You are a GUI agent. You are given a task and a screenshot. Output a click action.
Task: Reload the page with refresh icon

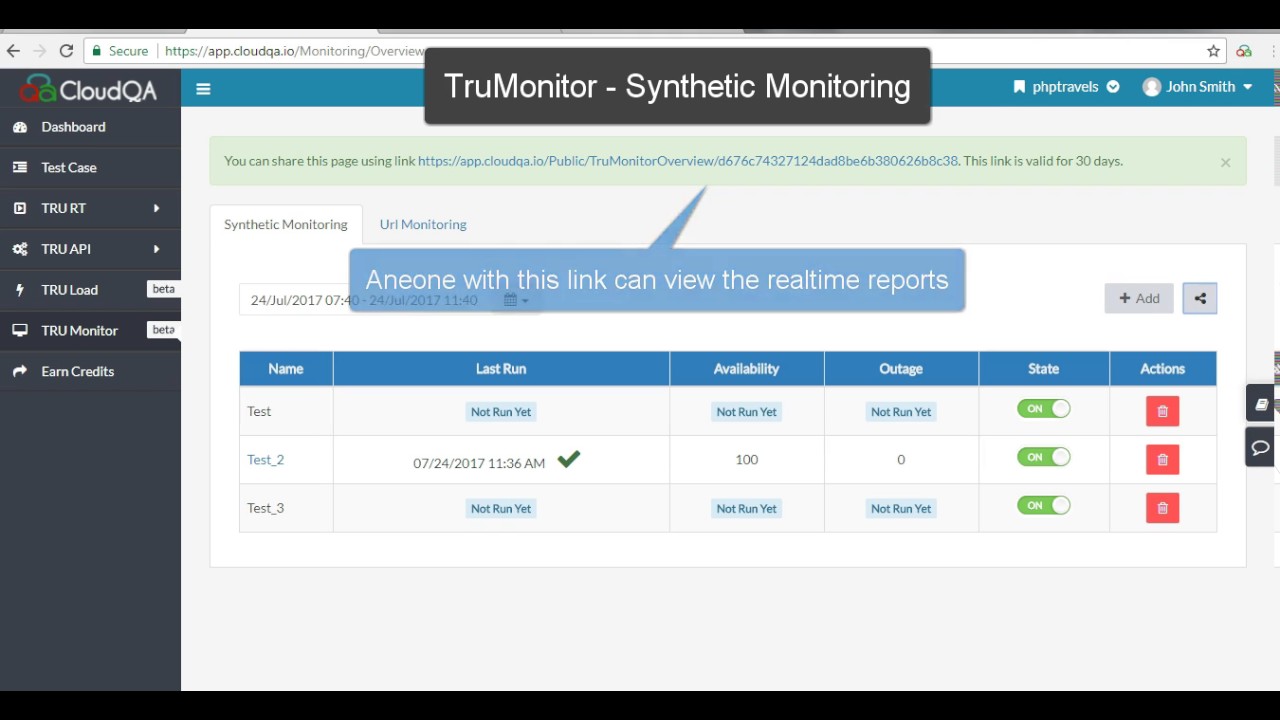[x=66, y=51]
